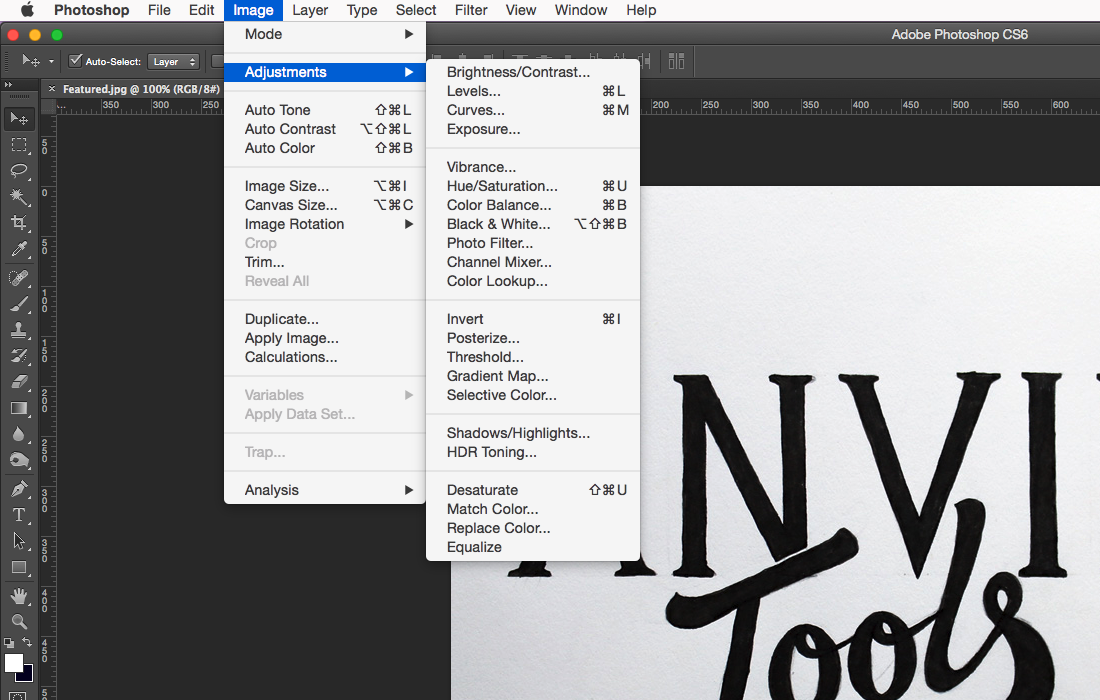Select the Eraser tool

(19, 382)
